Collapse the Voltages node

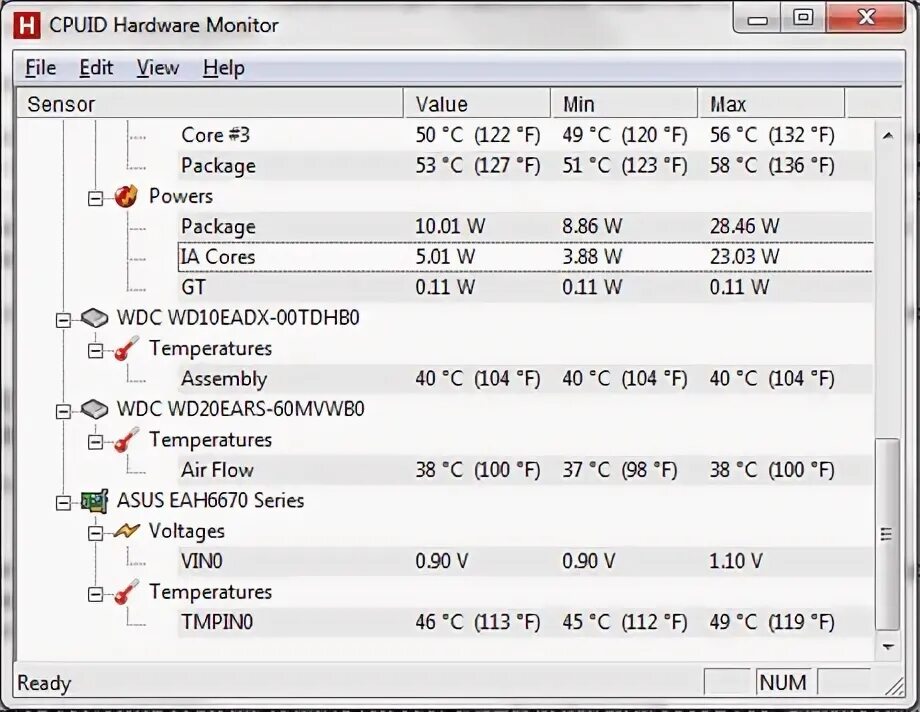[95, 534]
